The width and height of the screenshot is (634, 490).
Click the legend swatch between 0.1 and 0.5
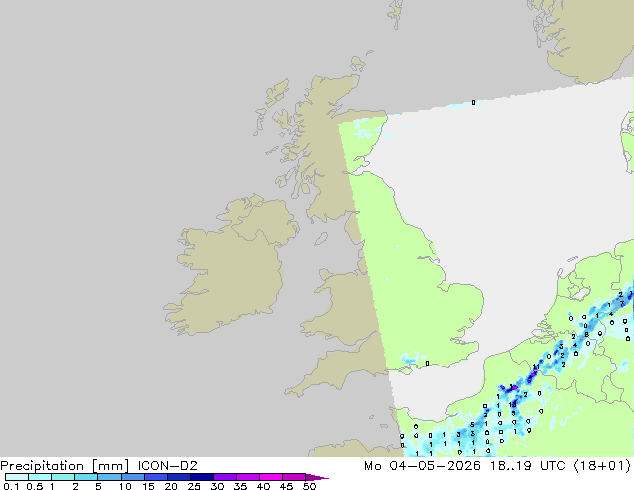click(x=17, y=477)
